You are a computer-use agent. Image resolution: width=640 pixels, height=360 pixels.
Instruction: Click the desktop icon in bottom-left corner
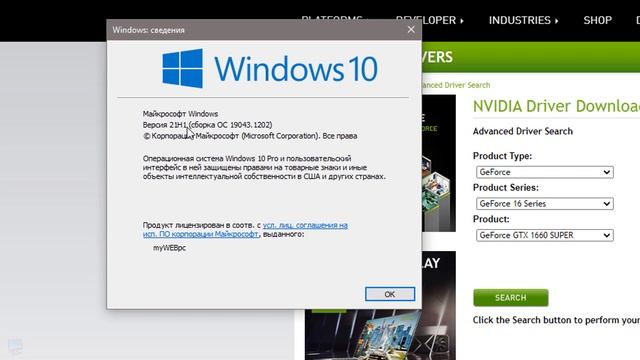tap(15, 346)
